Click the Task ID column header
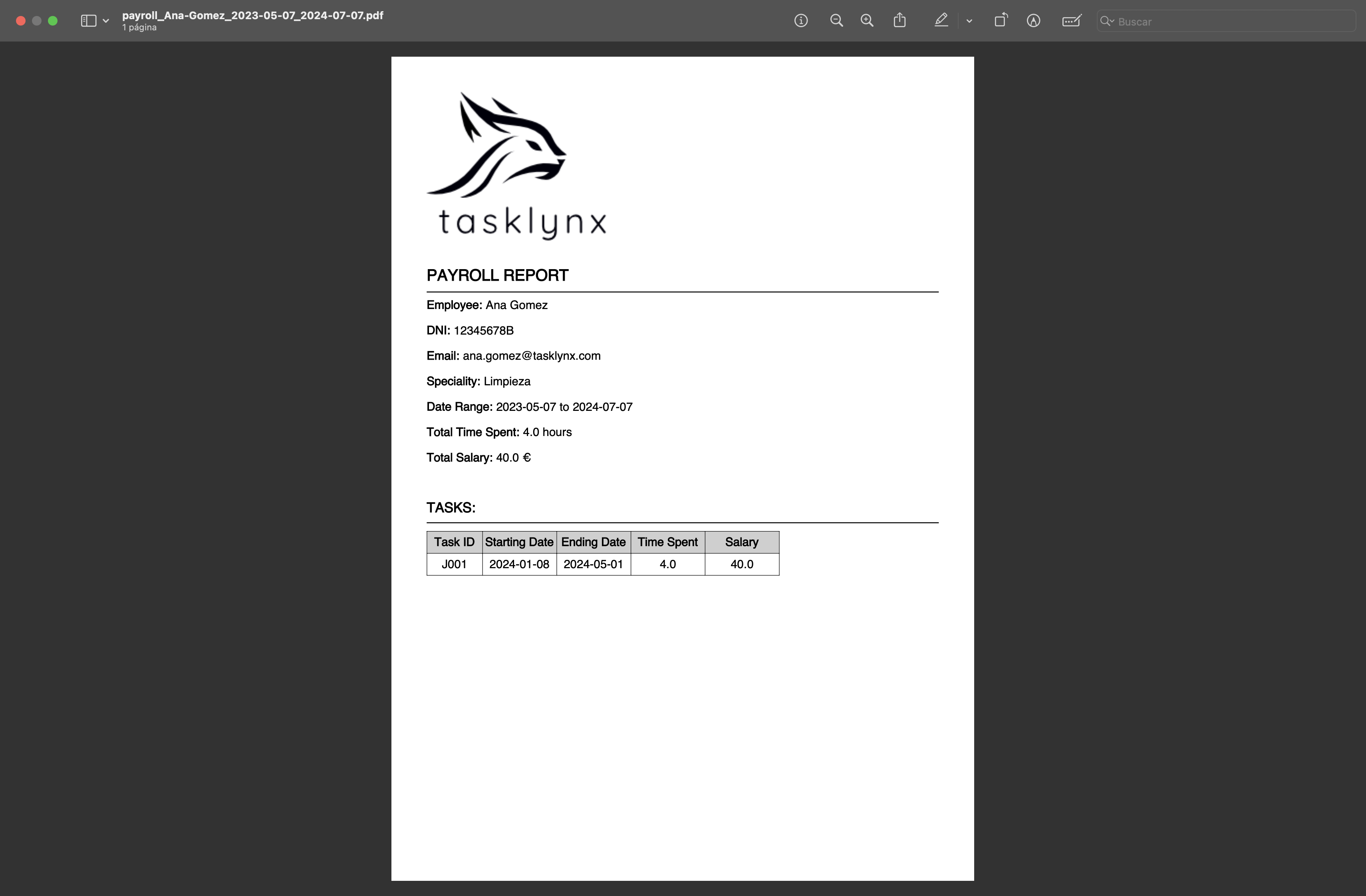 click(454, 543)
